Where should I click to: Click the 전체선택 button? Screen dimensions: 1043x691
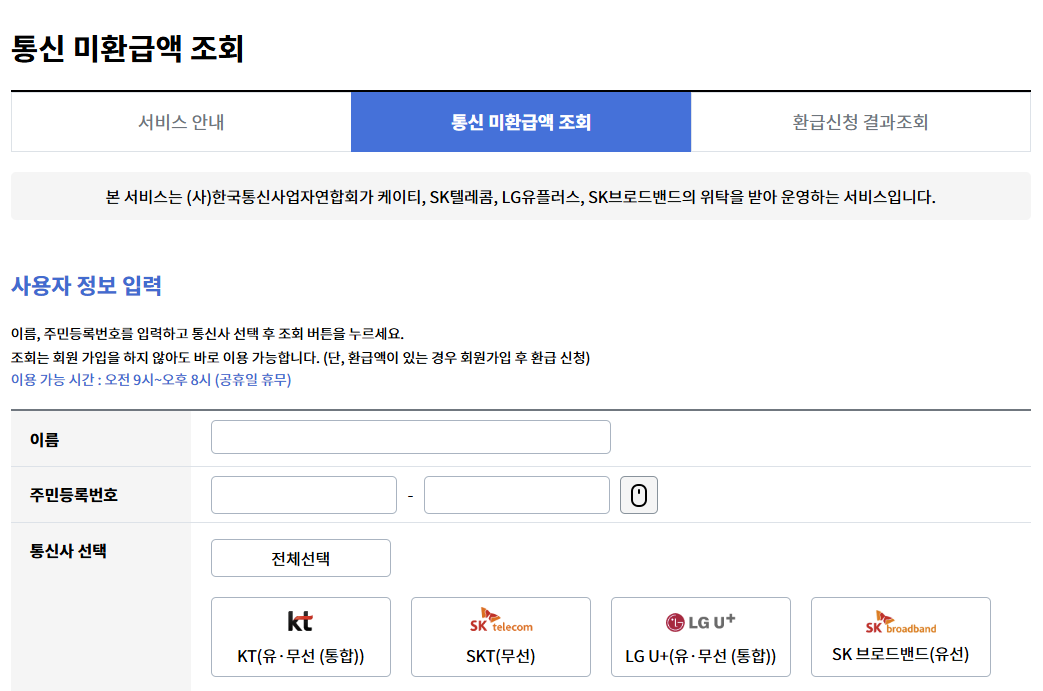[301, 558]
